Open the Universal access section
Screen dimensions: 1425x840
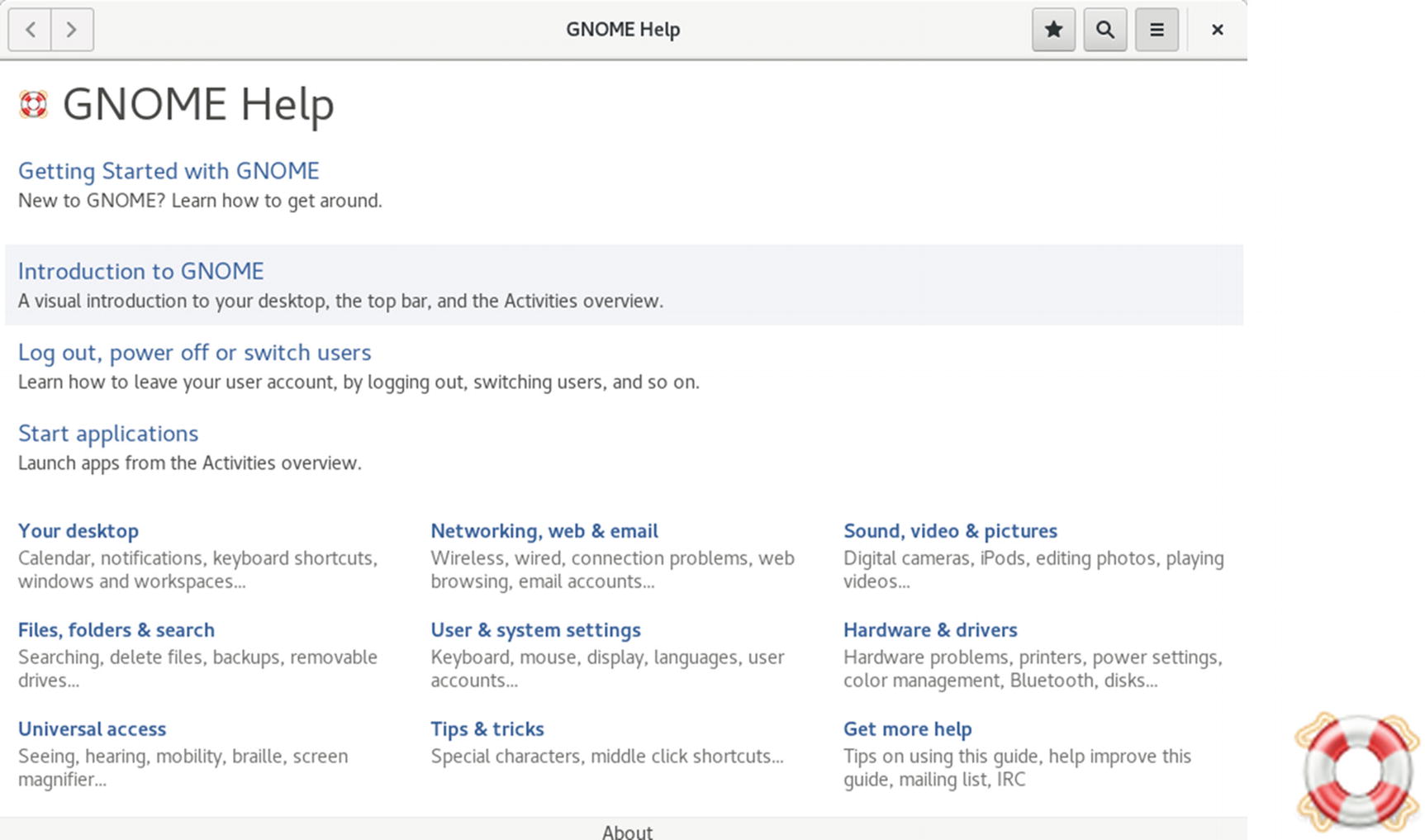point(92,729)
